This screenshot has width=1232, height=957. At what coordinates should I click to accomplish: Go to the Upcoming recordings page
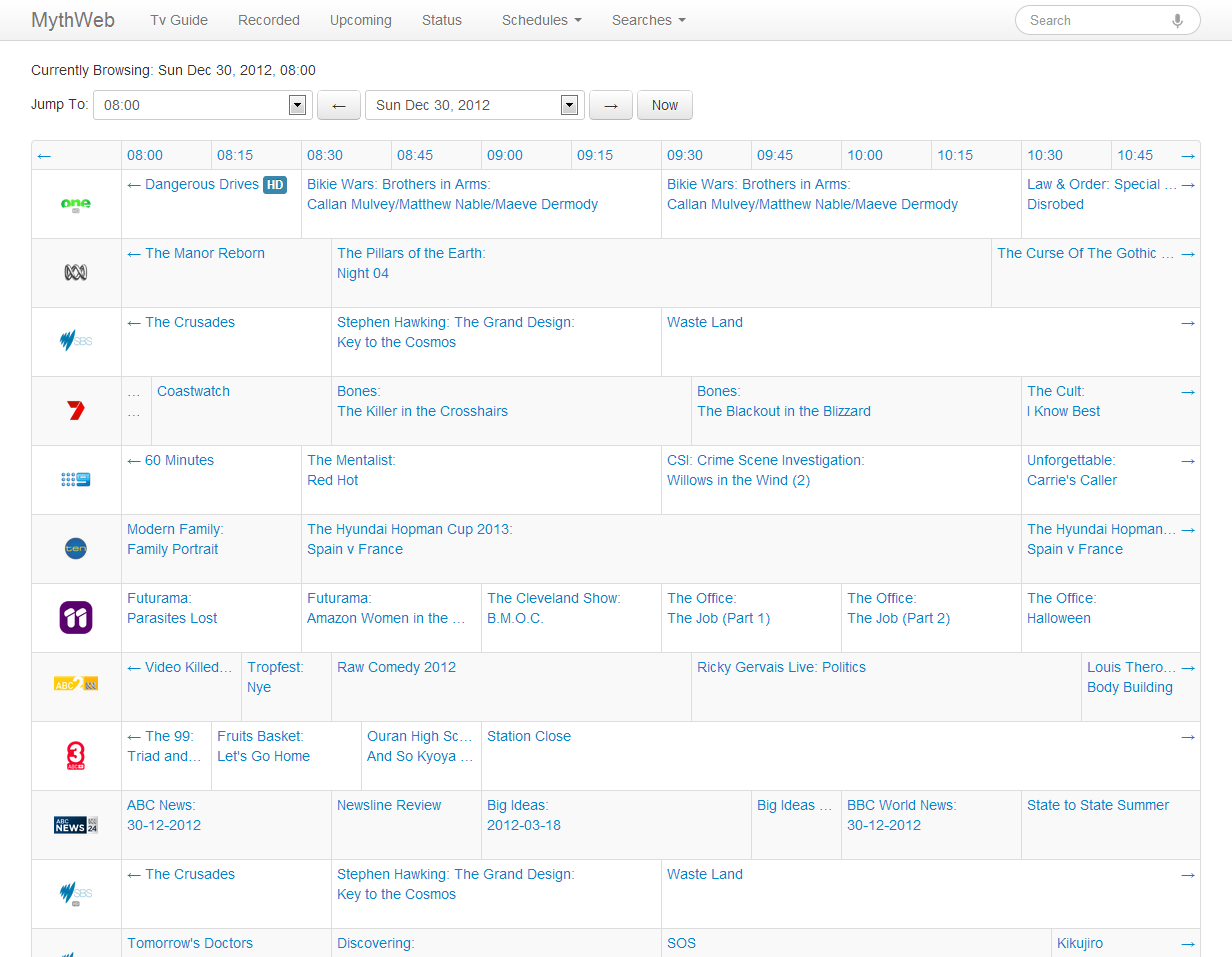(x=361, y=20)
